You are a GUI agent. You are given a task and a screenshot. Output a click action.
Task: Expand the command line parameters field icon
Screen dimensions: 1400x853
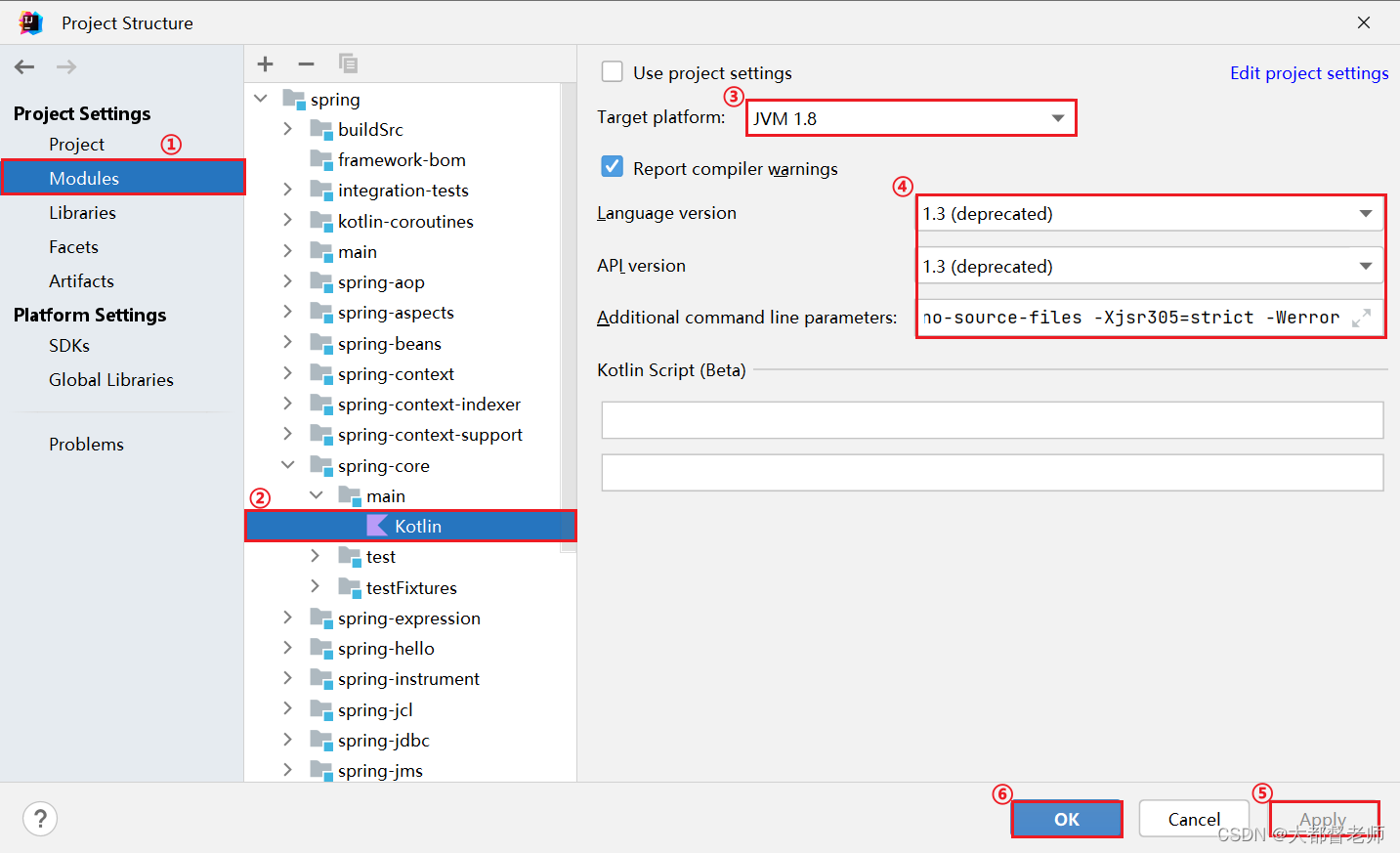[1361, 318]
